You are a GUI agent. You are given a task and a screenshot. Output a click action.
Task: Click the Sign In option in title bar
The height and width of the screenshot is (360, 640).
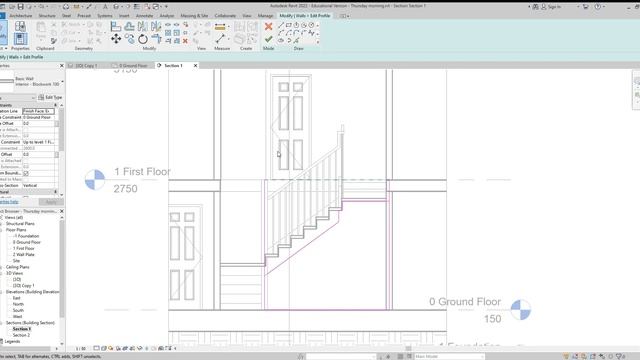[551, 7]
